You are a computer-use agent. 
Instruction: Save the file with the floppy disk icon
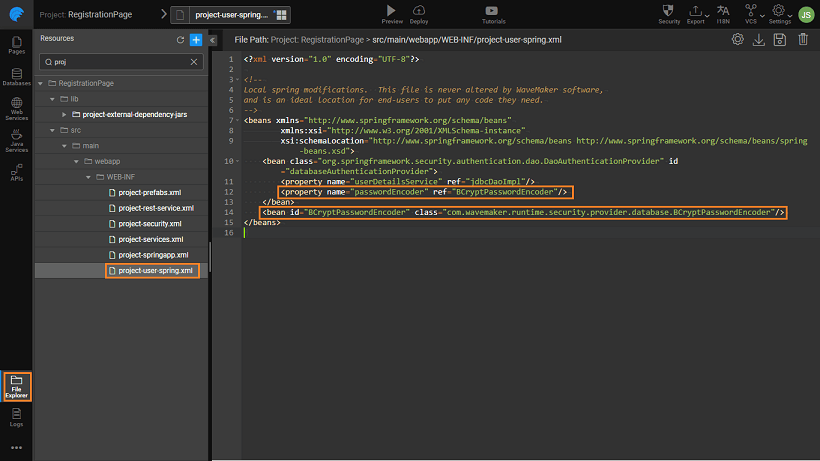click(781, 39)
